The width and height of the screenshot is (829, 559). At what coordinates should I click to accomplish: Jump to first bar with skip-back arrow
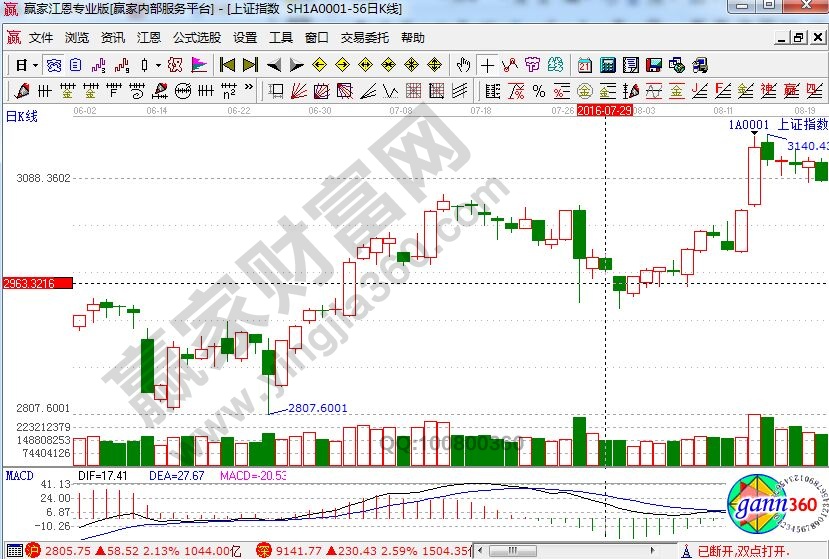(x=227, y=65)
